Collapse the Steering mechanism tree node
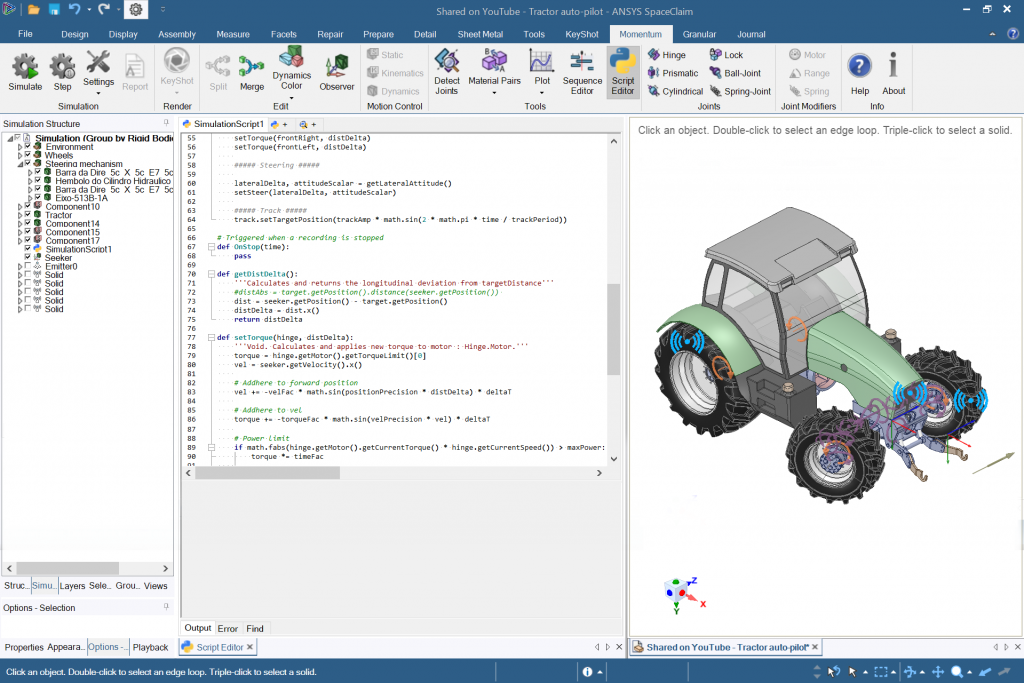1024x683 pixels. click(x=20, y=164)
